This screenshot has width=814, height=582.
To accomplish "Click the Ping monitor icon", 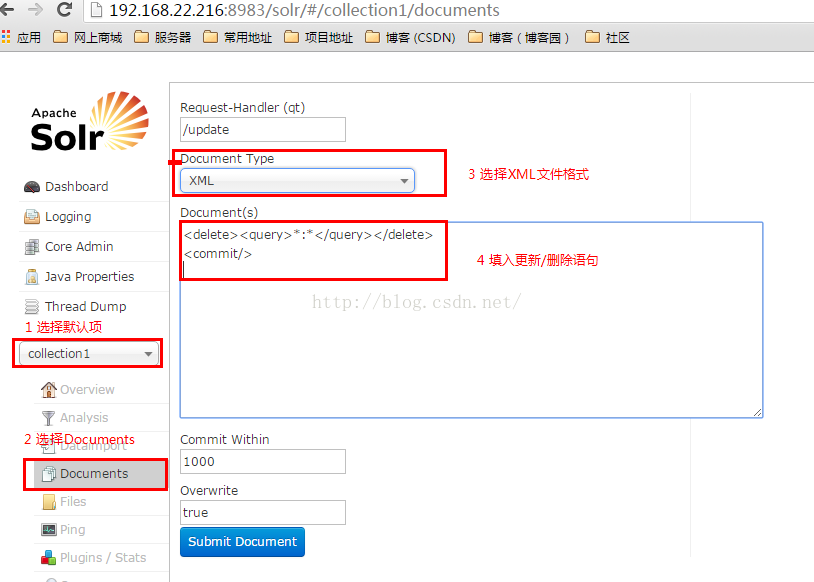I will point(49,530).
